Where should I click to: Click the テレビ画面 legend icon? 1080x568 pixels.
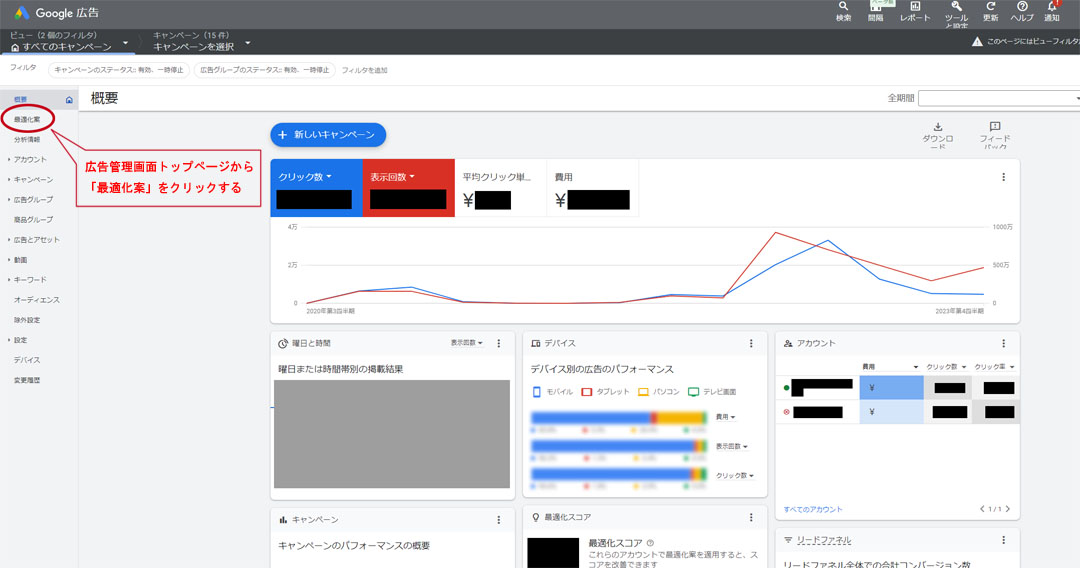pos(694,392)
